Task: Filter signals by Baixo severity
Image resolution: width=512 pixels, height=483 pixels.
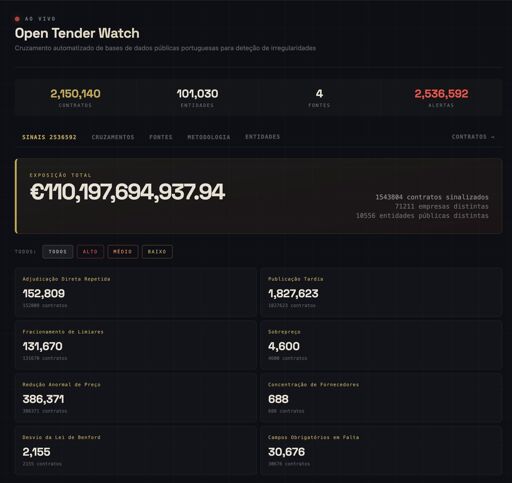Action: click(x=157, y=252)
